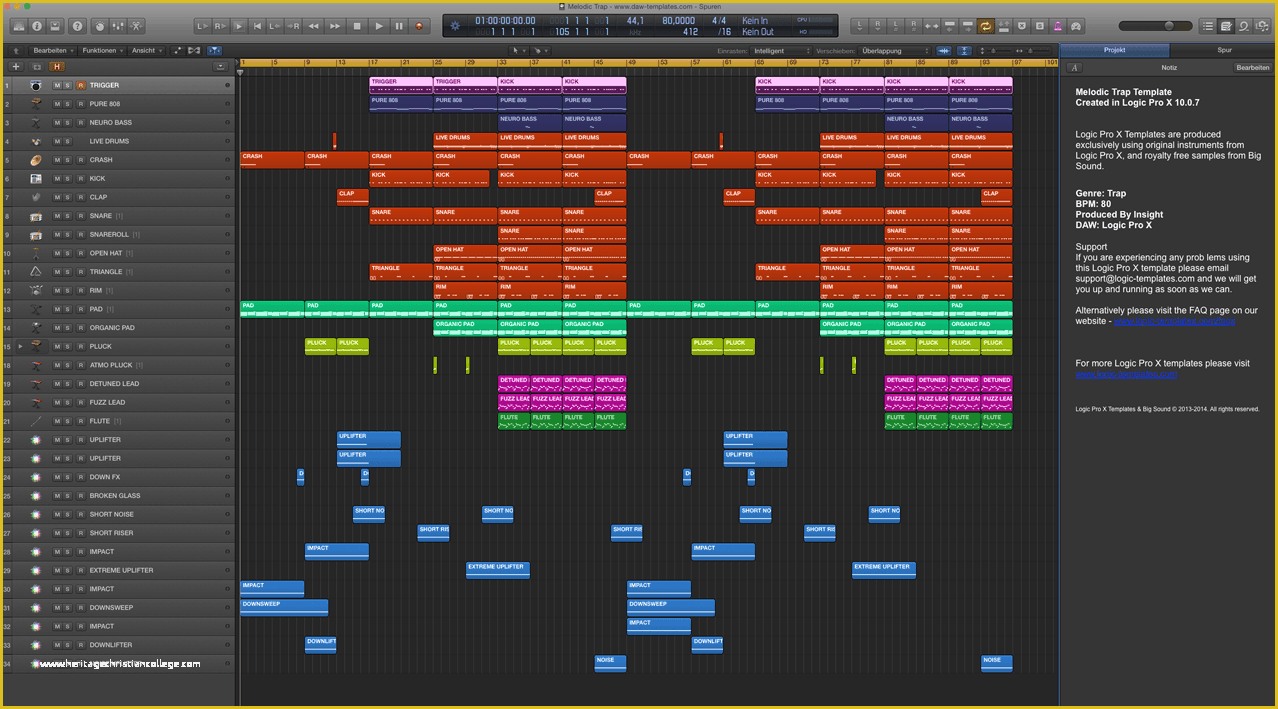Click the tempo value 80,0000 in the LCD
This screenshot has height=709, width=1278.
click(678, 20)
